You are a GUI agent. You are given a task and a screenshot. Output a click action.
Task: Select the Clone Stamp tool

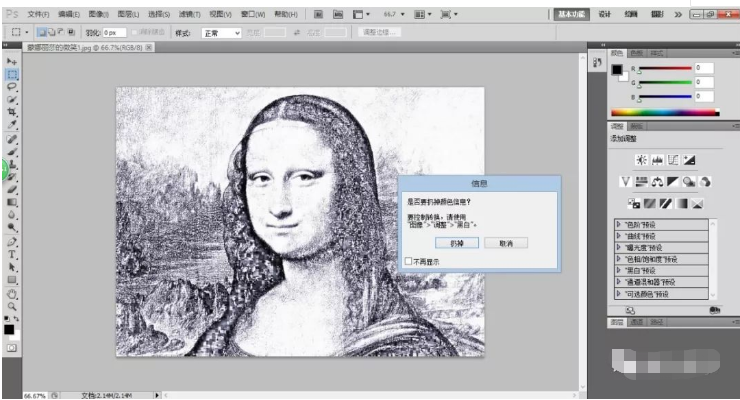click(x=12, y=165)
